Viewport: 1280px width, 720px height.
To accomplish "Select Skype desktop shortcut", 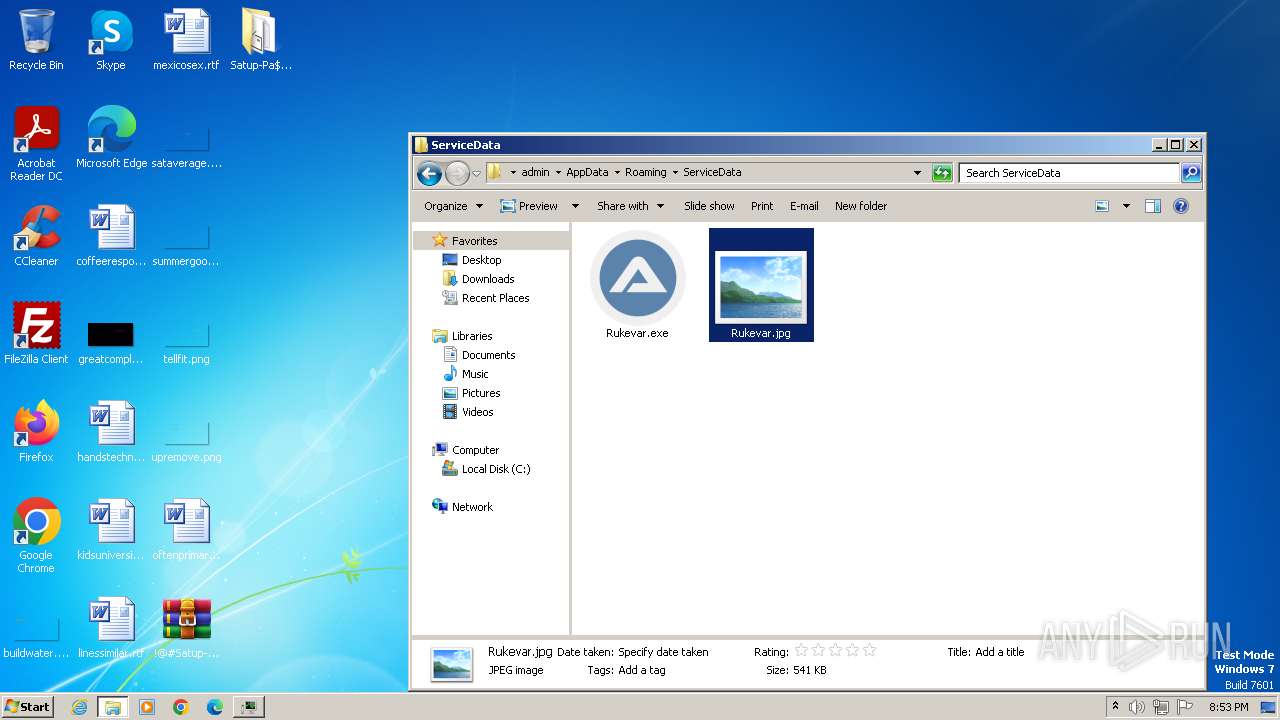I will [111, 40].
